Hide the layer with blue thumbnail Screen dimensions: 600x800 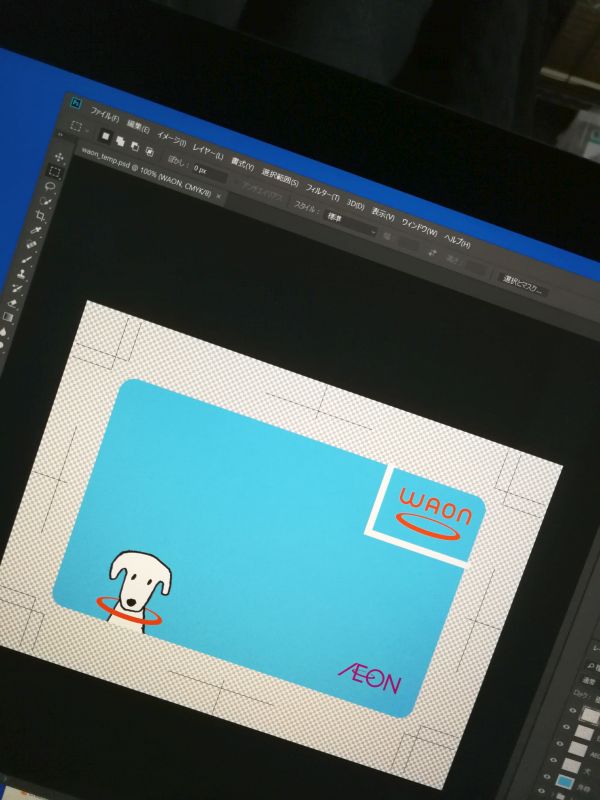[548, 777]
